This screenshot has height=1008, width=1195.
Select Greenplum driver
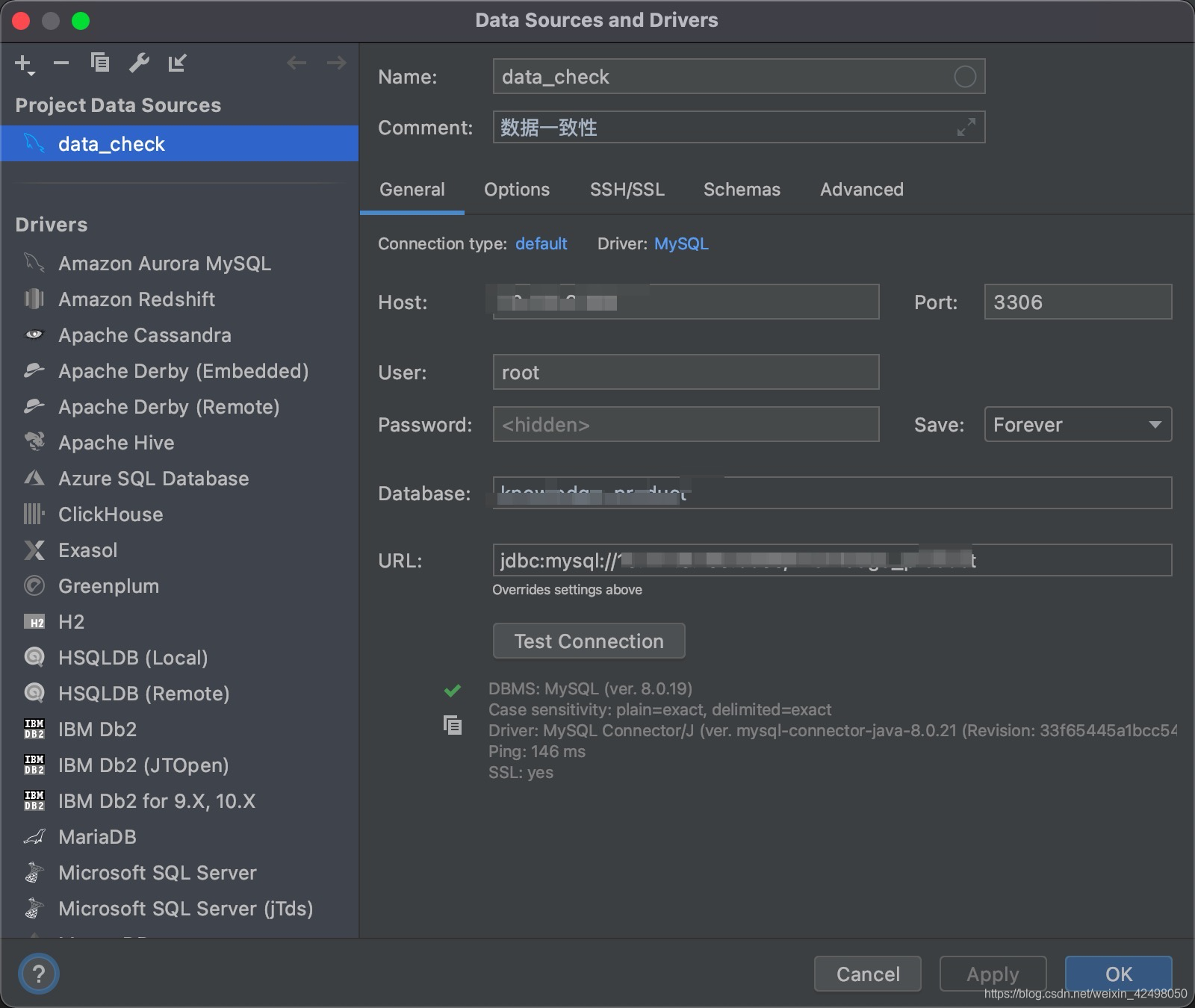pos(179,586)
